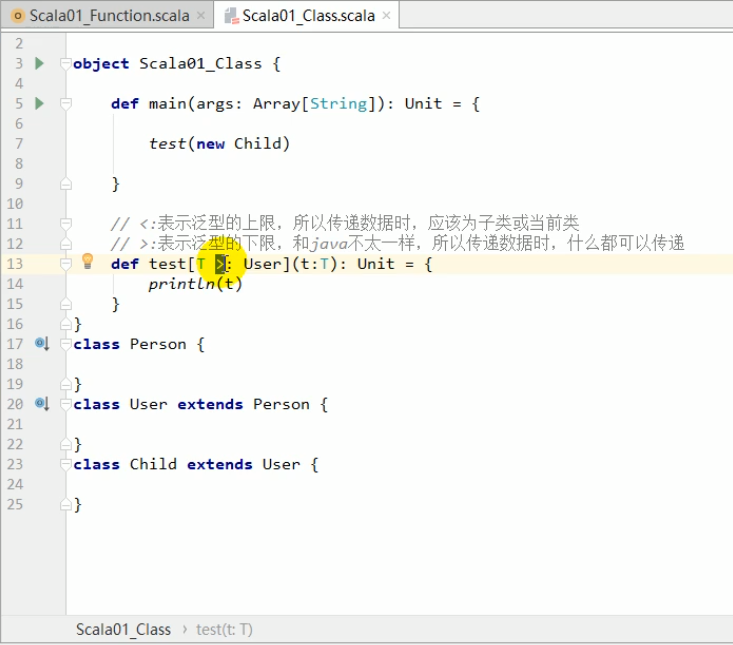Run object Scala01_Class from line 3 gutter
Screen dimensions: 733x645
pos(40,63)
